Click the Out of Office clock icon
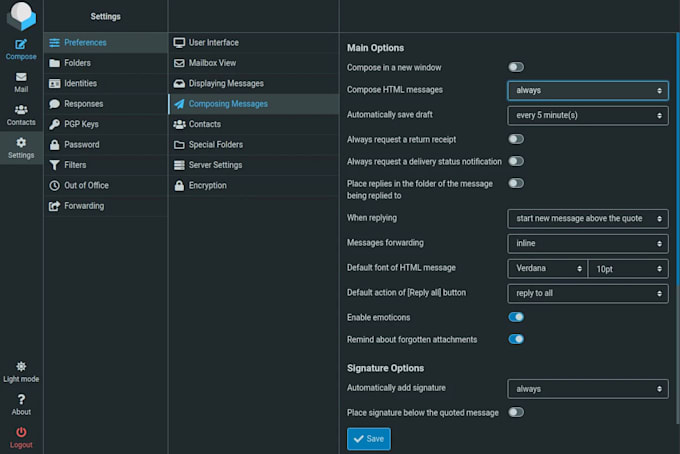The width and height of the screenshot is (680, 454). [54, 186]
